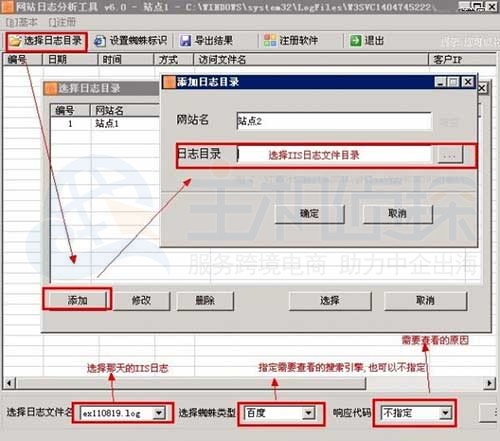The height and width of the screenshot is (441, 500).
Task: Click horizontal scrollbar right arrow
Action: click(x=489, y=383)
